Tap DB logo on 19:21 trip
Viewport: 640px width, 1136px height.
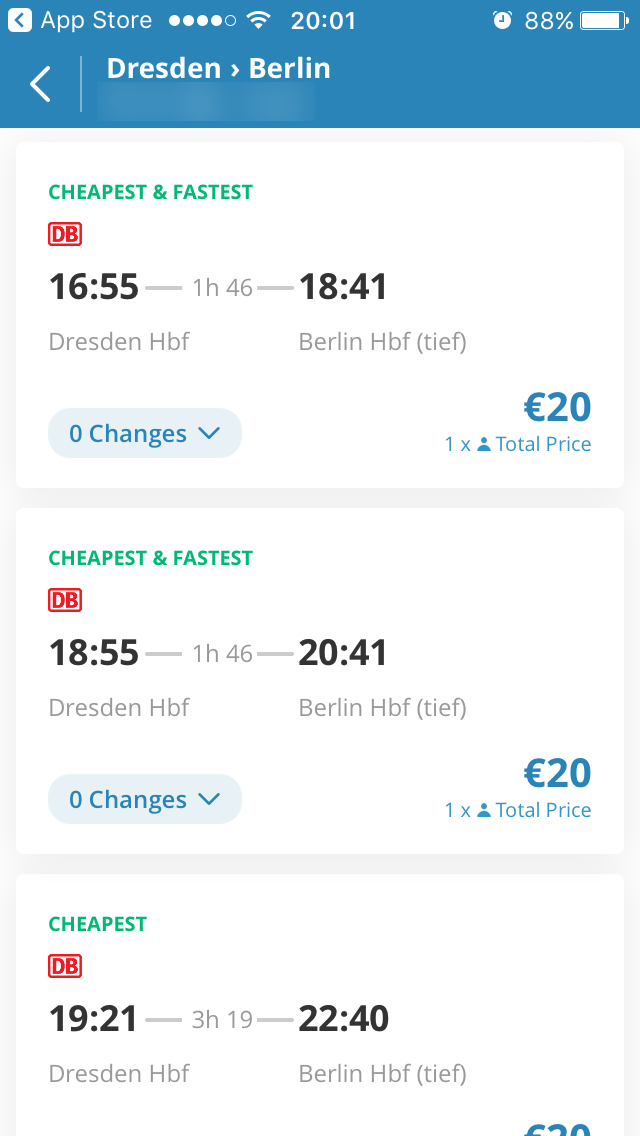(65, 966)
